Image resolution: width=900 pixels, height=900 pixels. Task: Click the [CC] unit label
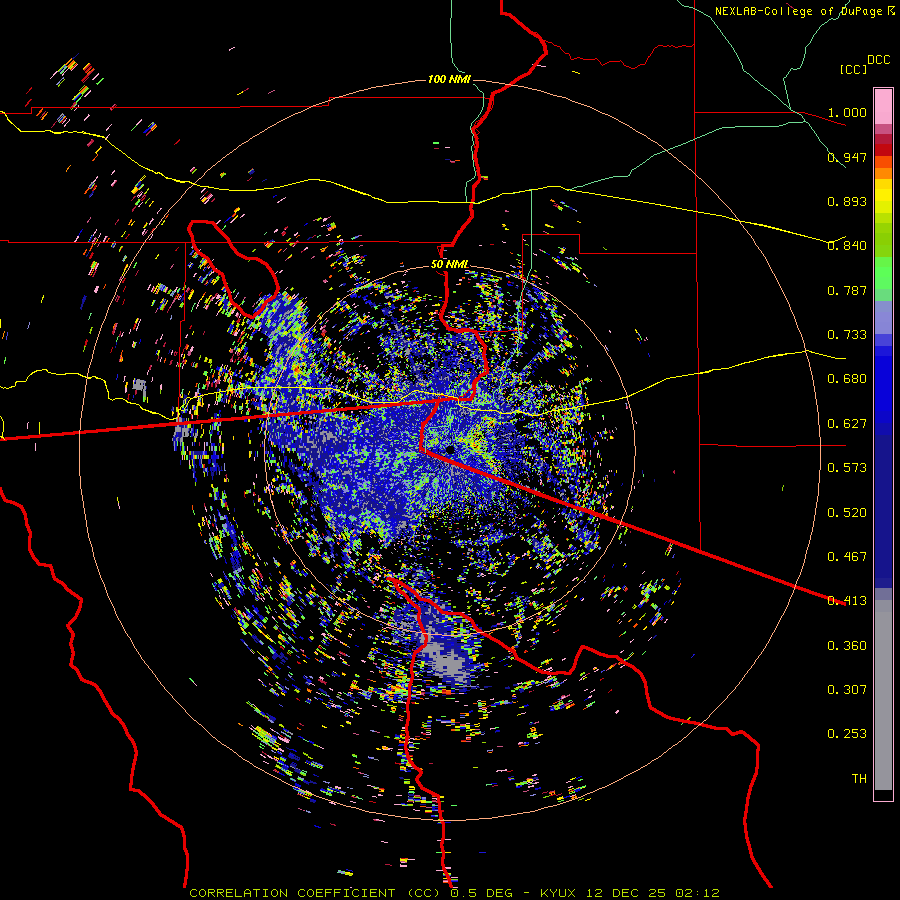coord(854,69)
